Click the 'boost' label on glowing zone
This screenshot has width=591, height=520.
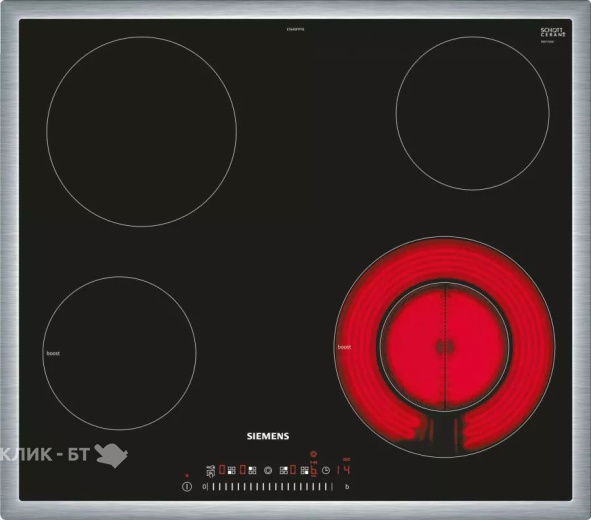click(x=344, y=347)
